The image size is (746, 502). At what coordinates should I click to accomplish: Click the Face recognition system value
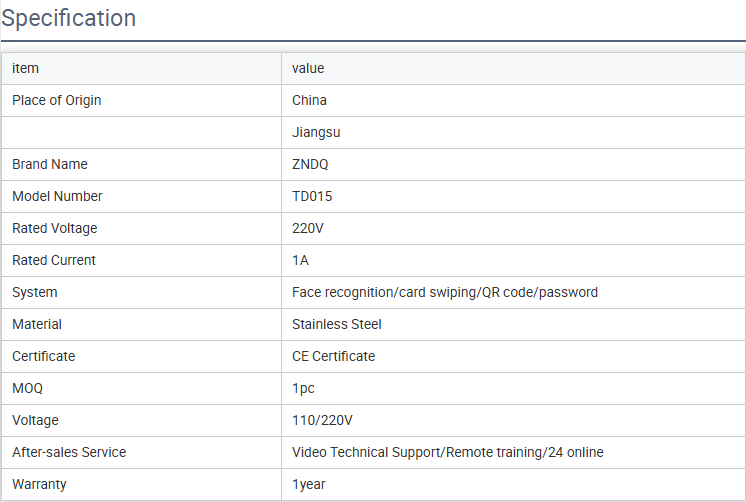(x=445, y=292)
